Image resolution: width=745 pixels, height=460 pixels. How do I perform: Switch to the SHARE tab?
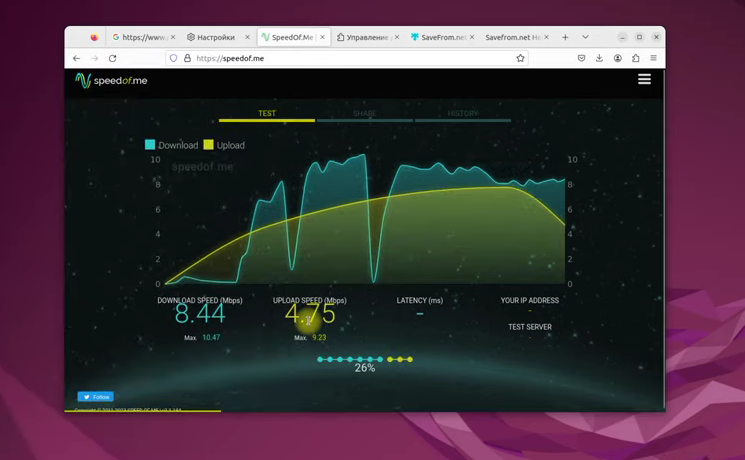click(x=364, y=114)
